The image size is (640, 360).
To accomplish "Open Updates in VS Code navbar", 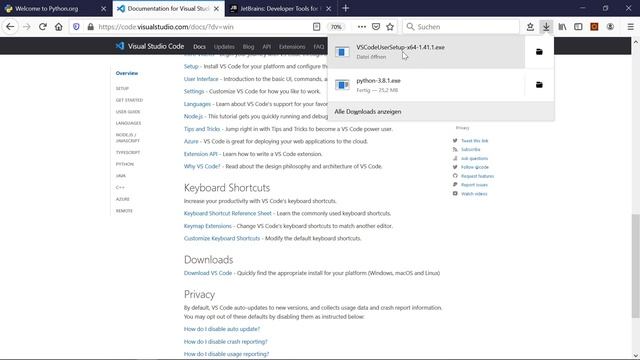I will [224, 47].
